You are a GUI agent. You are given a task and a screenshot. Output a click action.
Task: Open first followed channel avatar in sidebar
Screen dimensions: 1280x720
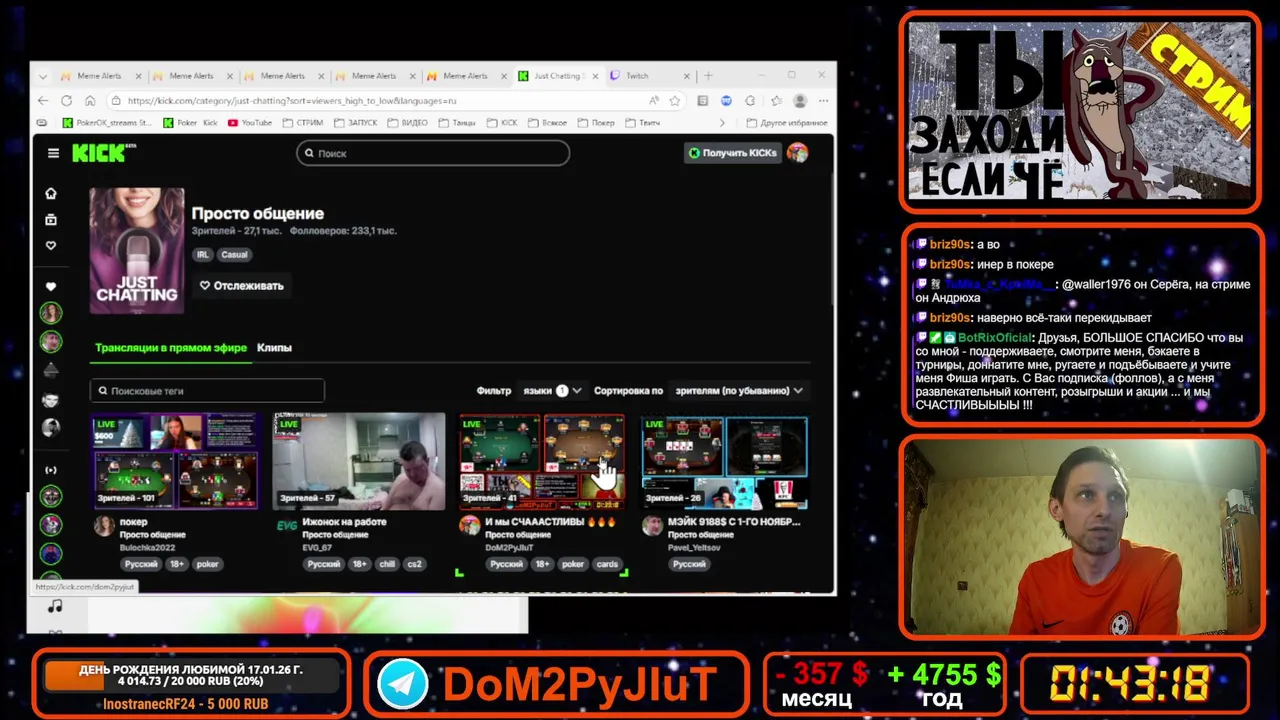[51, 314]
